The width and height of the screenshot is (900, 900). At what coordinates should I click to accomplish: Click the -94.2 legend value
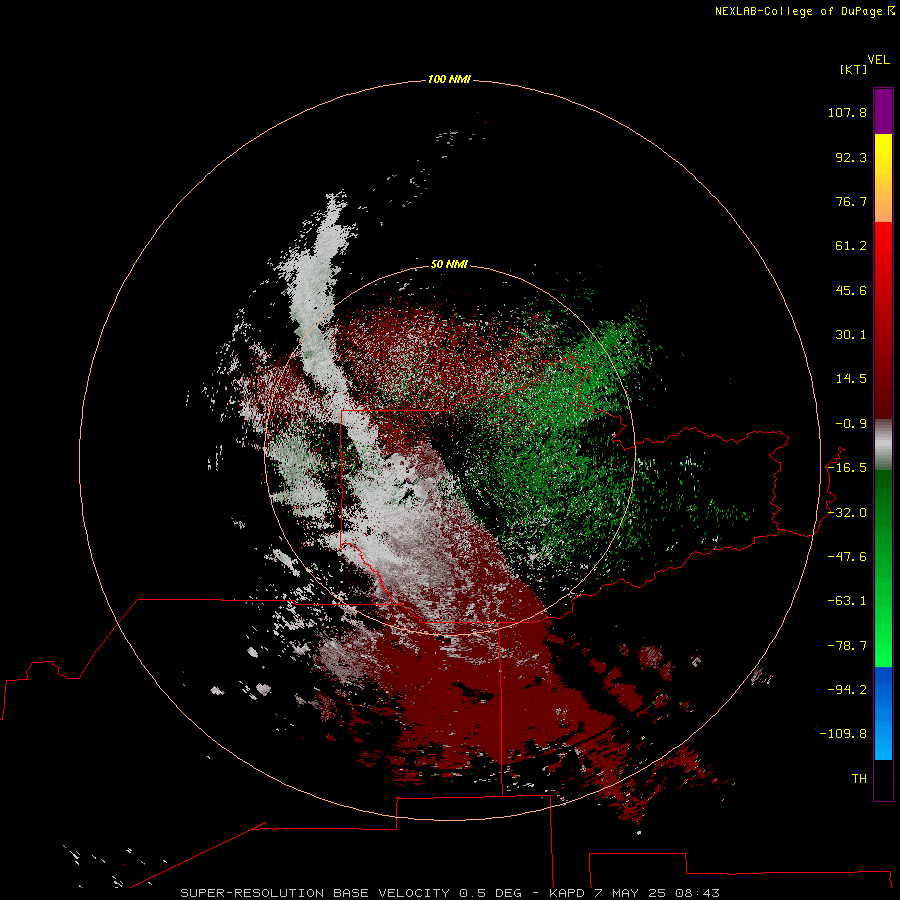click(847, 689)
